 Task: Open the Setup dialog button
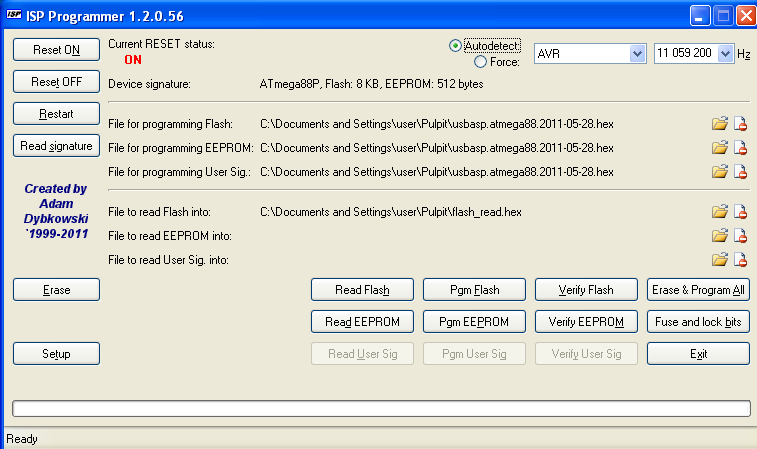click(56, 353)
